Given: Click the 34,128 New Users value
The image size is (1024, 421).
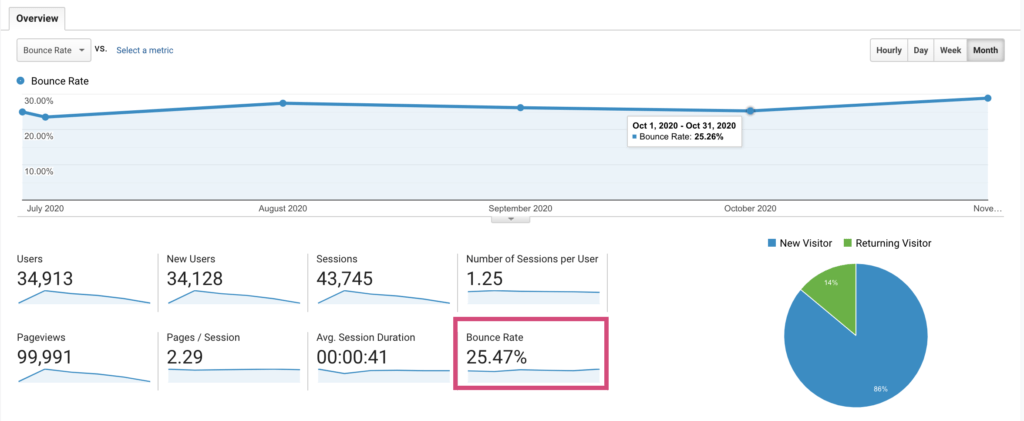Looking at the screenshot, I should pos(195,279).
